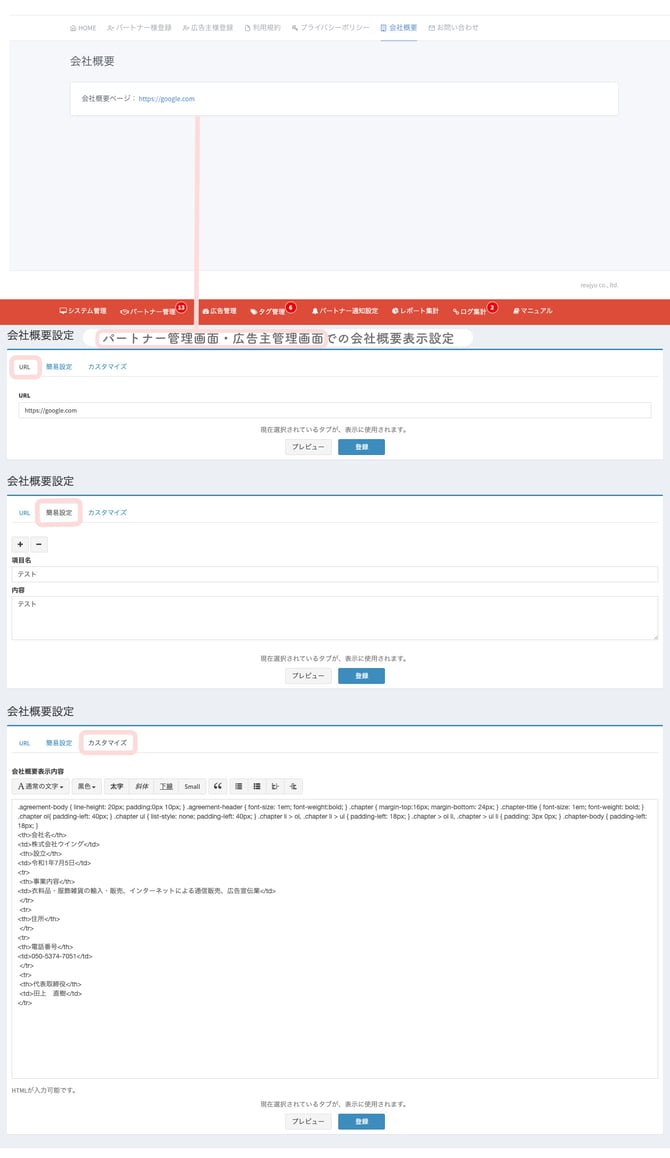The height and width of the screenshot is (1158, 670).
Task: Insert an unordered bullet list
Action: pyautogui.click(x=239, y=787)
